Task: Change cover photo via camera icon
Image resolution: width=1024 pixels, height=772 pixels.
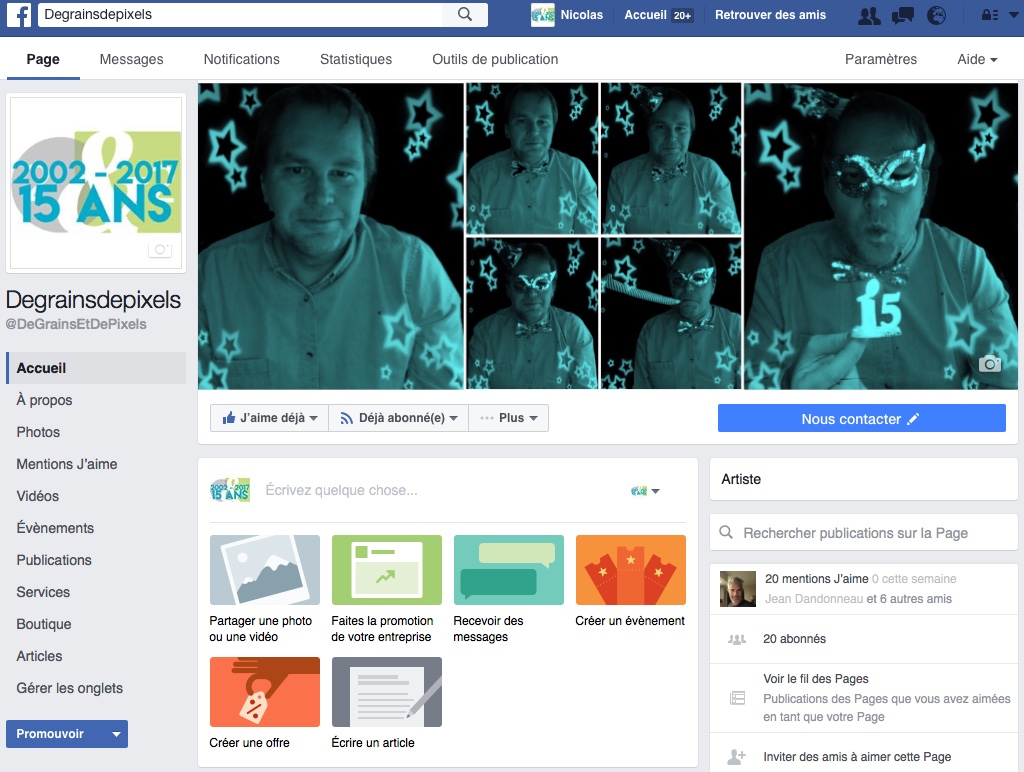Action: click(x=989, y=364)
